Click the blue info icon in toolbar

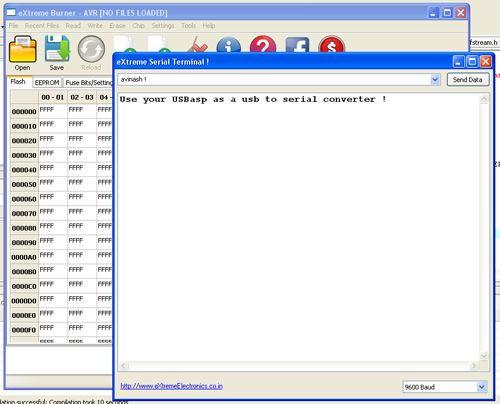coord(229,45)
